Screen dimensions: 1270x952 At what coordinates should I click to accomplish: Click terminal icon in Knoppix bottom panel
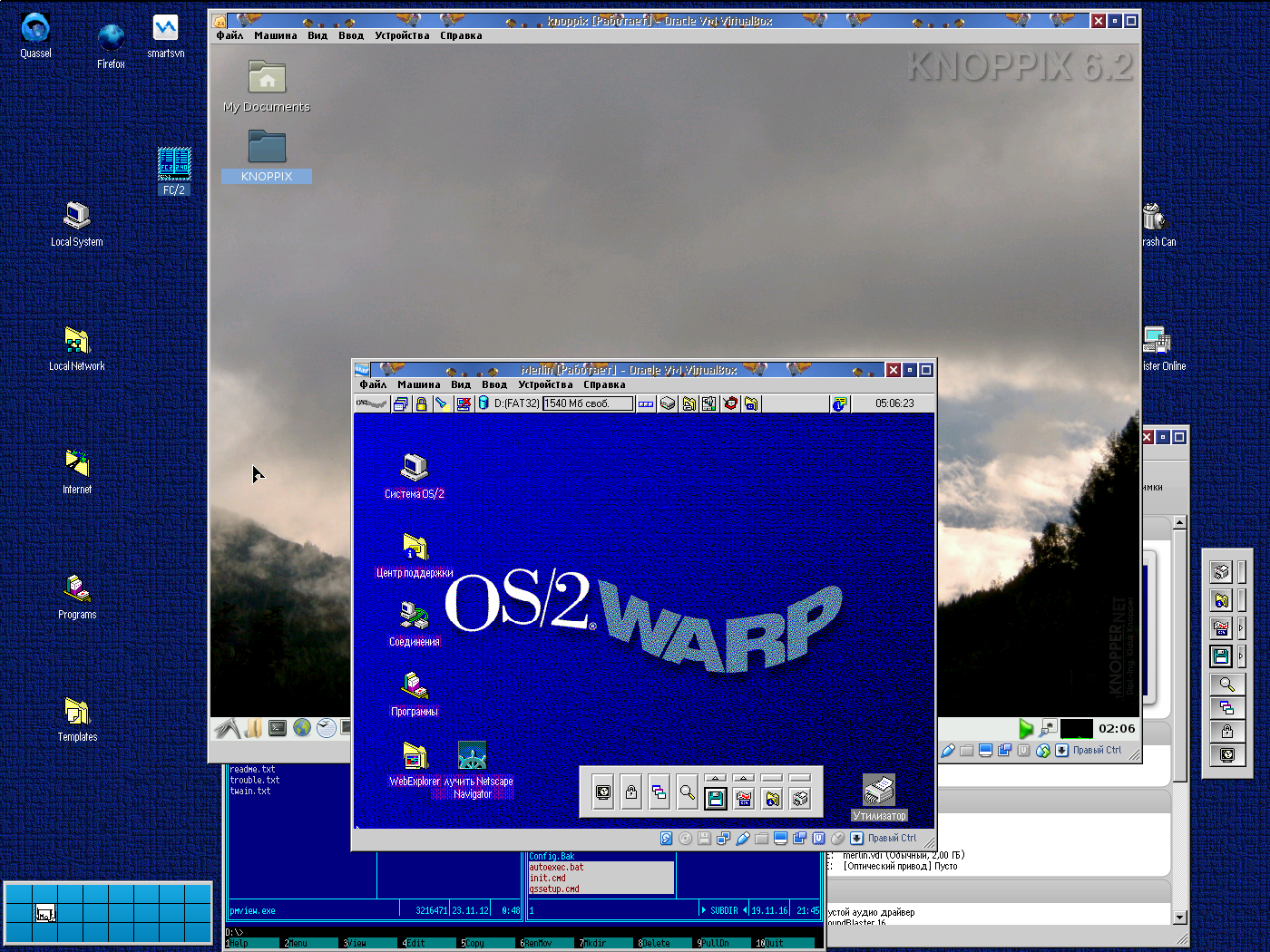[x=278, y=728]
